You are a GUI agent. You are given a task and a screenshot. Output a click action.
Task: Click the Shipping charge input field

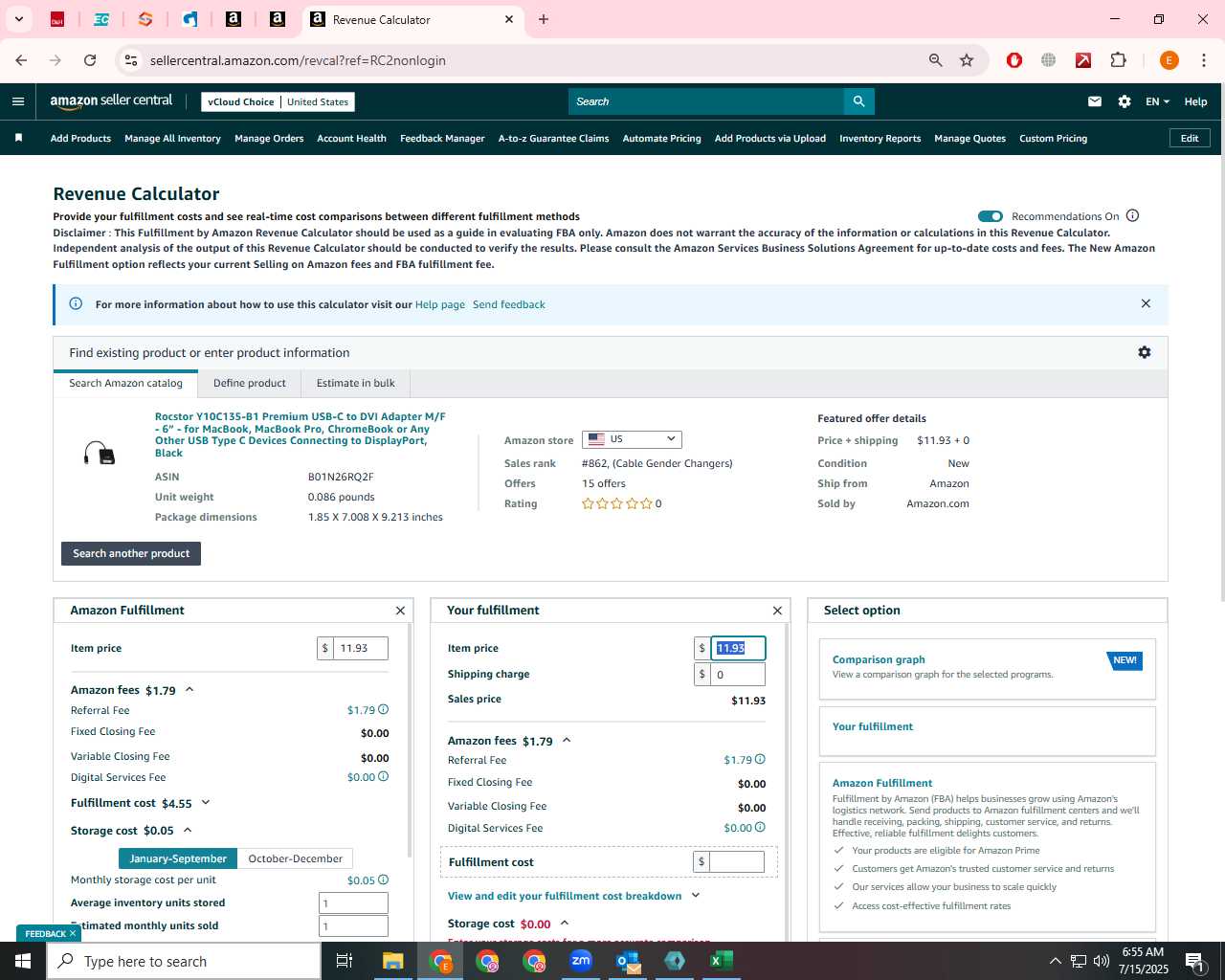(737, 674)
